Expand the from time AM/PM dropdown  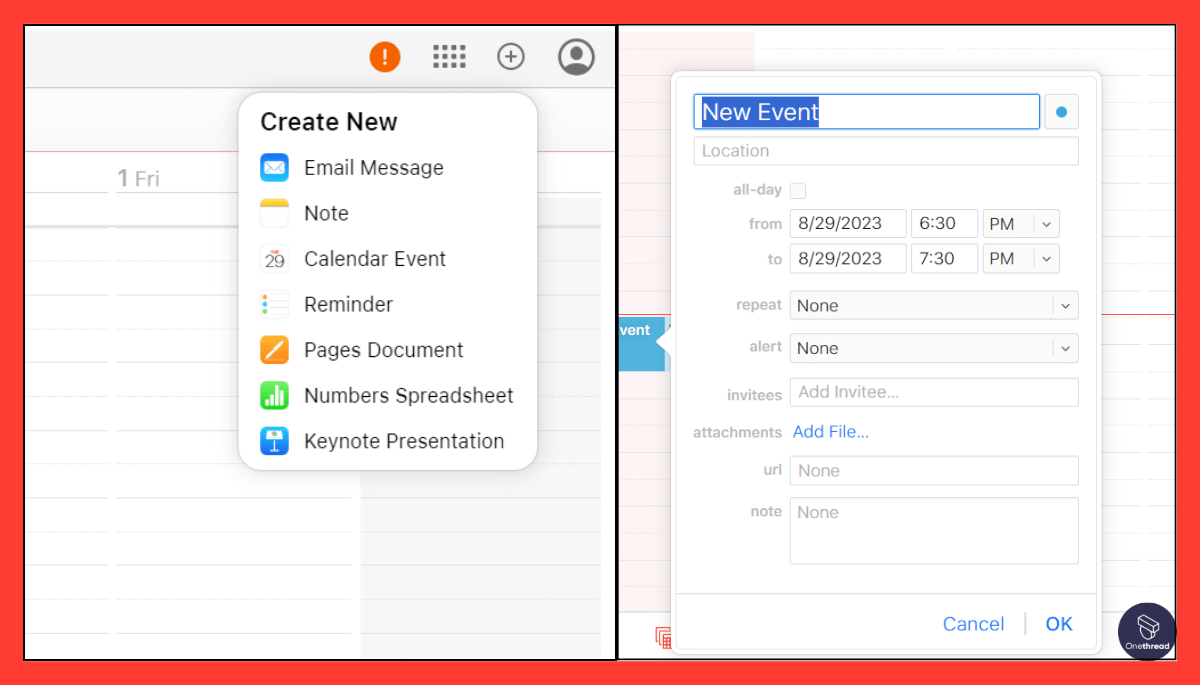point(1020,223)
